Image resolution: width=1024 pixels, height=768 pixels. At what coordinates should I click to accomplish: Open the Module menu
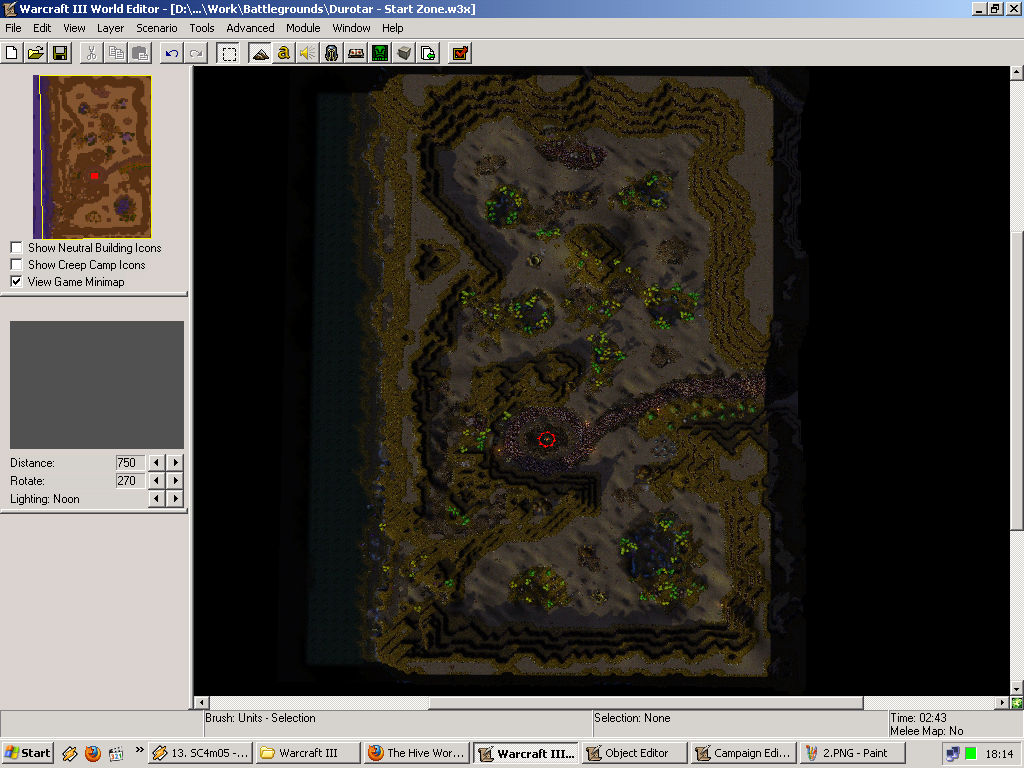coord(303,28)
